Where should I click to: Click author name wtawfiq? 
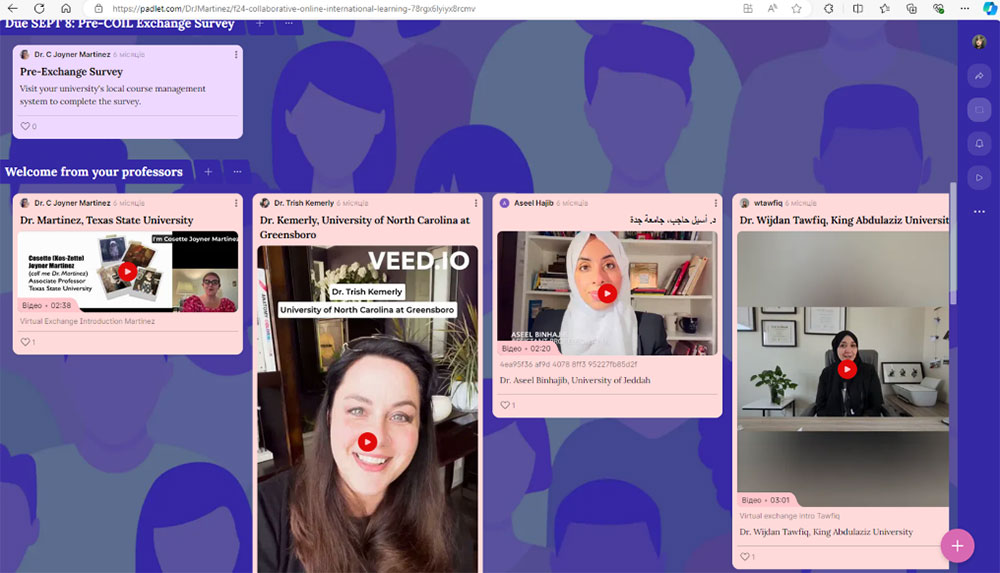pos(768,203)
